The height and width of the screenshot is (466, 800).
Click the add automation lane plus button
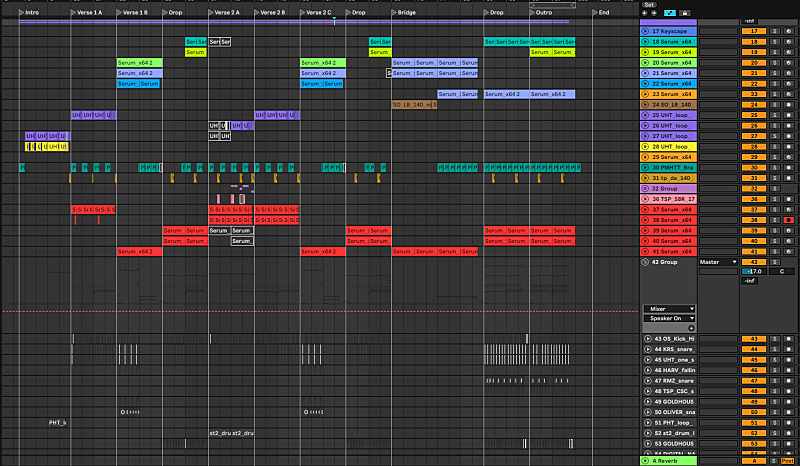tap(690, 328)
